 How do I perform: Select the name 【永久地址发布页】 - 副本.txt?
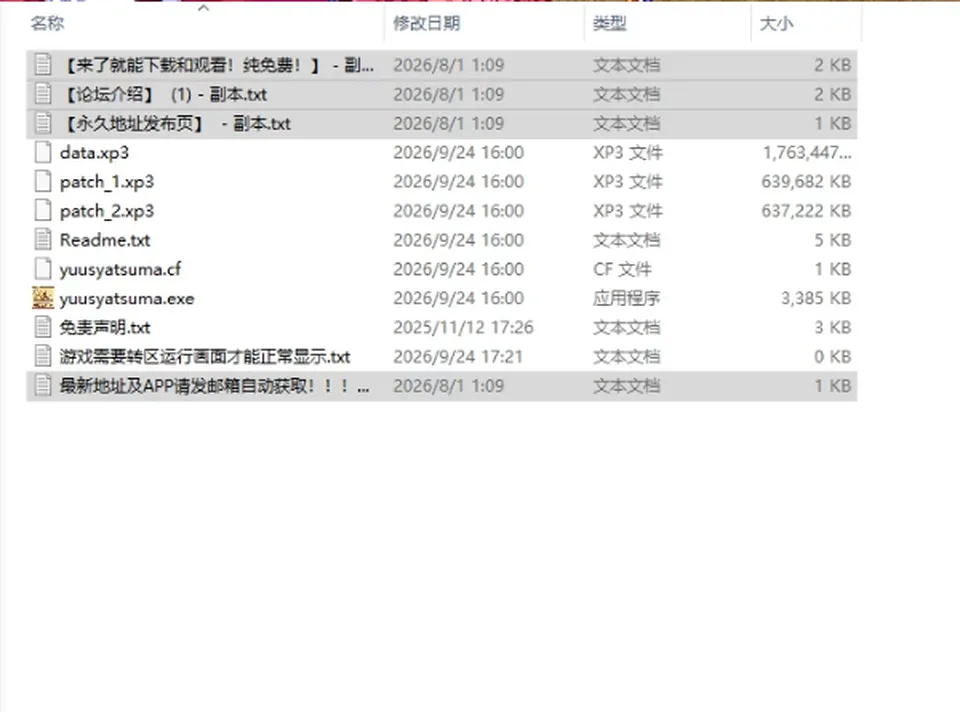point(176,124)
